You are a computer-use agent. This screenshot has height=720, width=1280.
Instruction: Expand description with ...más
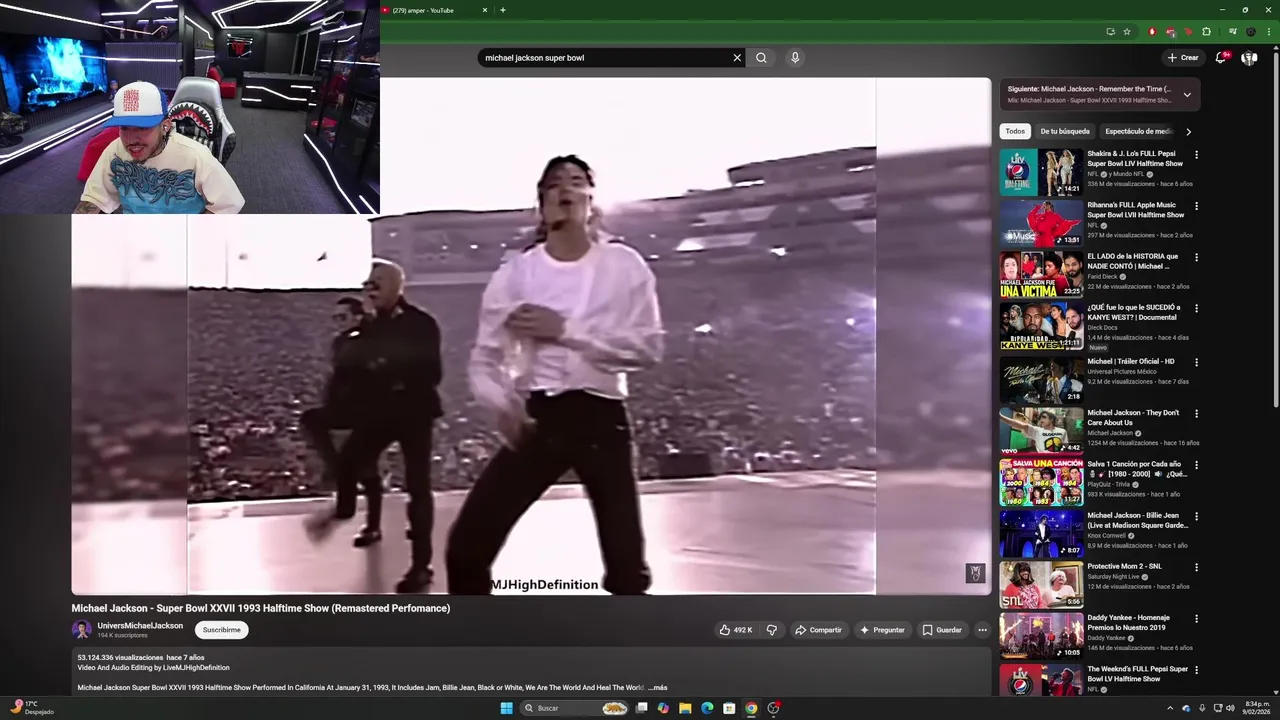coord(657,688)
